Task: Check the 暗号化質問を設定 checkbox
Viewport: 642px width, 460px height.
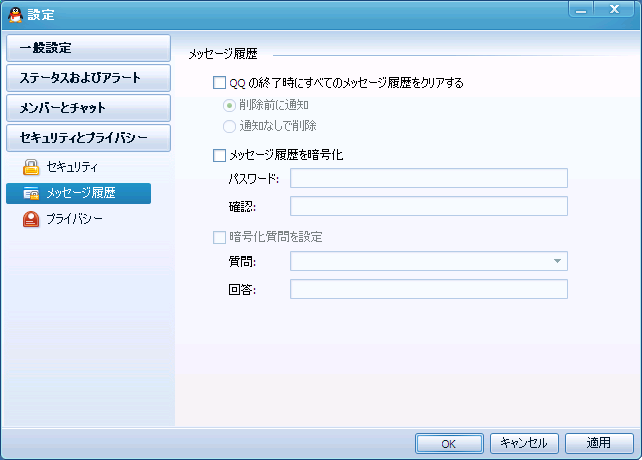Action: pos(219,237)
